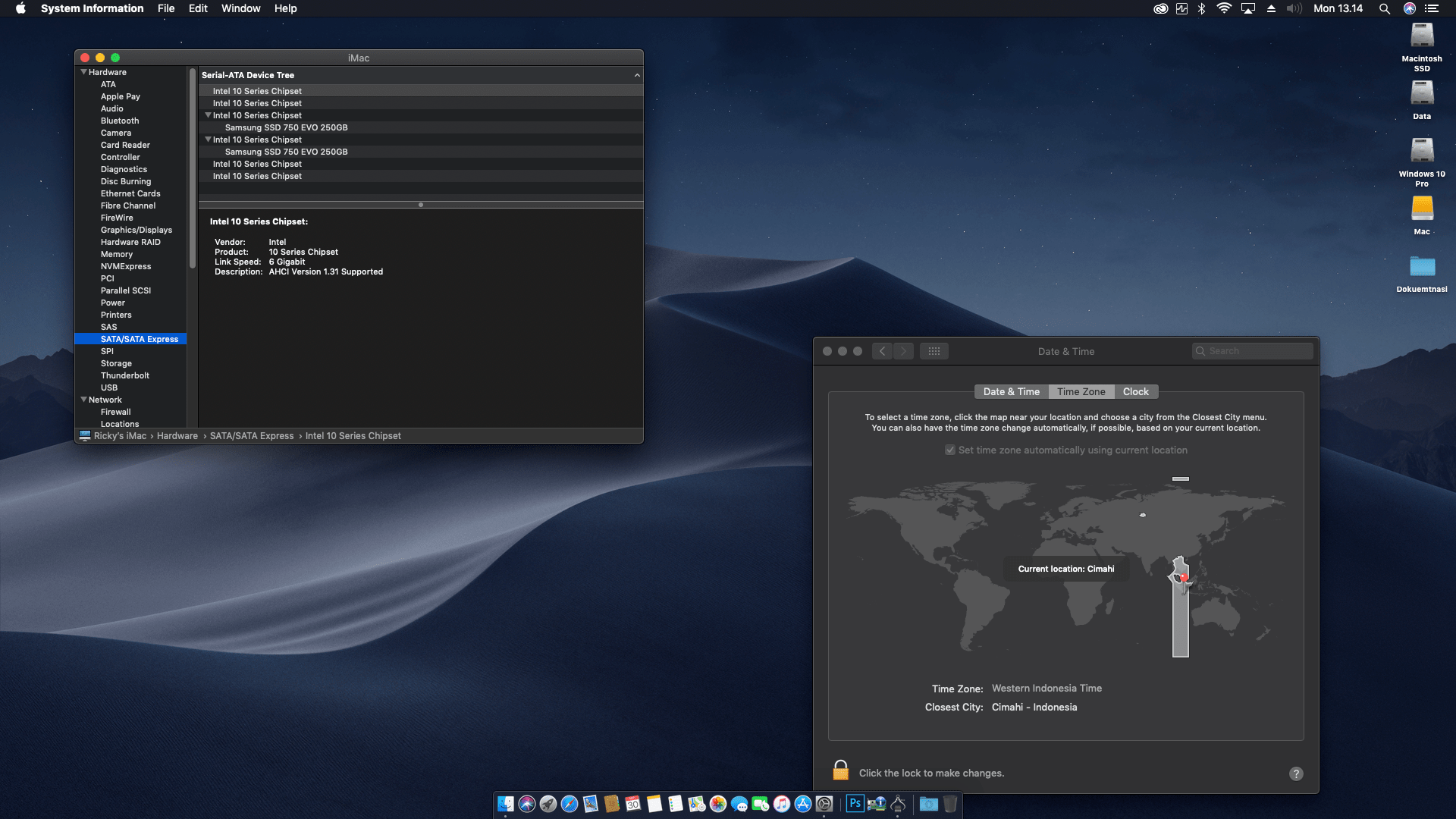1456x819 pixels.
Task: Collapse the Hardware section in the sidebar
Action: [84, 72]
